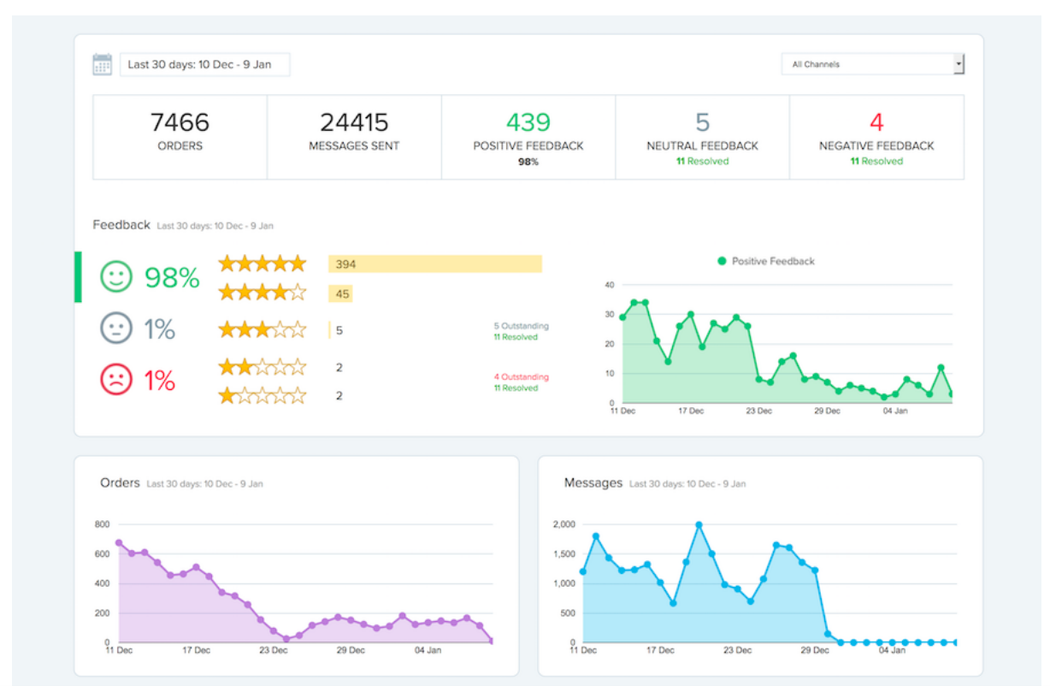Screen dimensions: 1050x686
Task: Switch to the Orders stat card
Action: (180, 132)
